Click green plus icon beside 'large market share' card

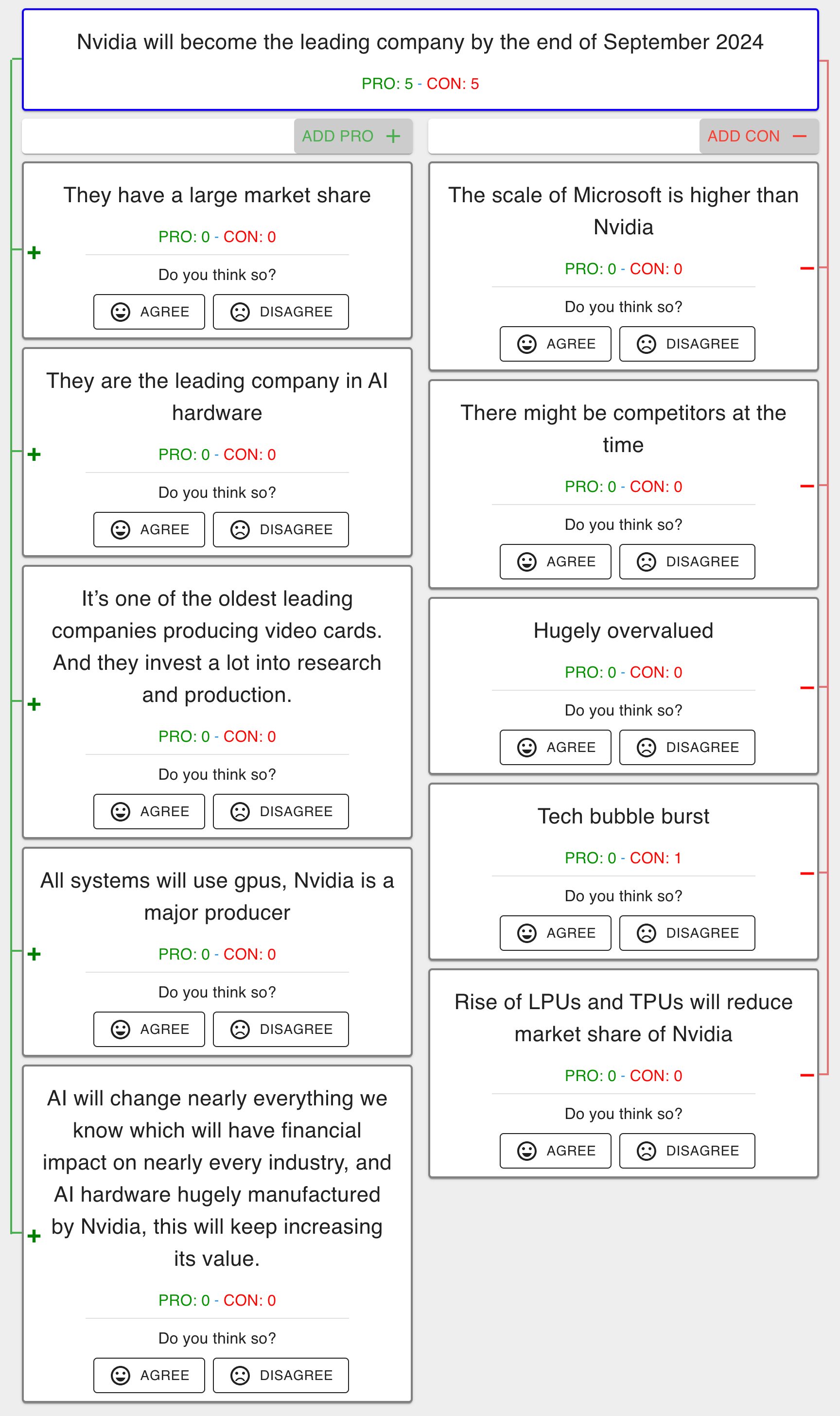coord(34,252)
